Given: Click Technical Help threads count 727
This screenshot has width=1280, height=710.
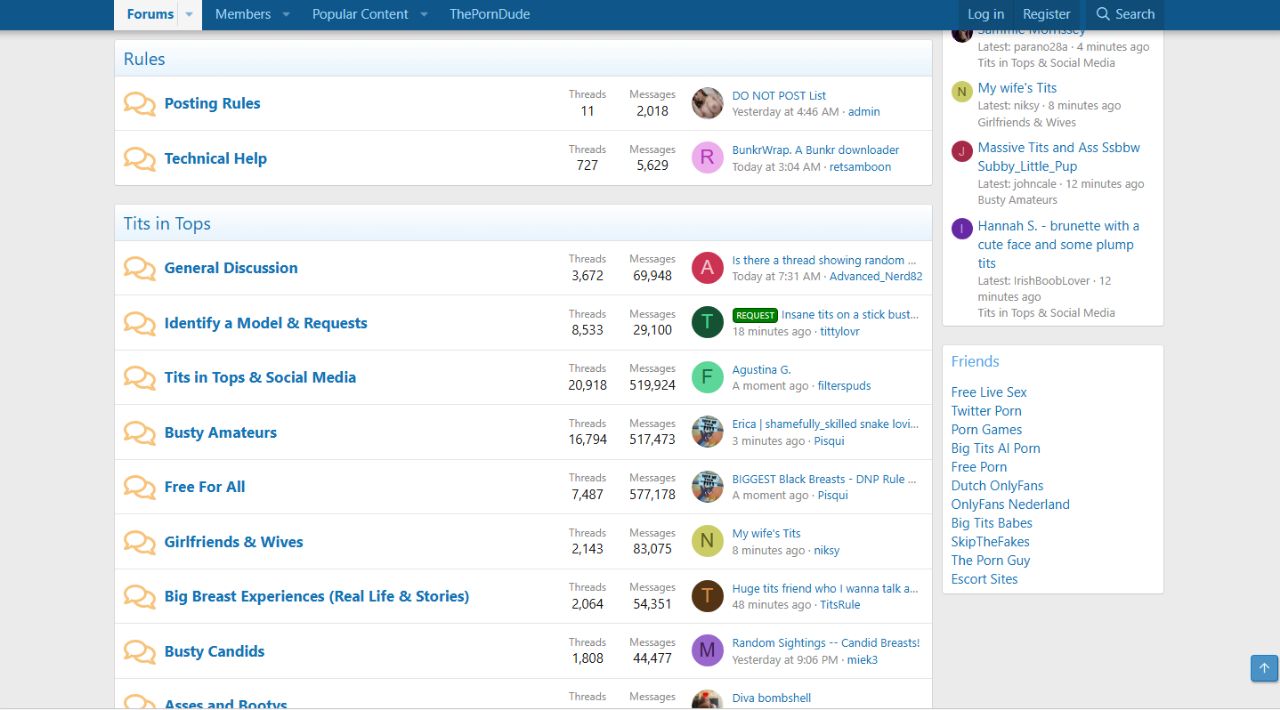Looking at the screenshot, I should point(587,166).
